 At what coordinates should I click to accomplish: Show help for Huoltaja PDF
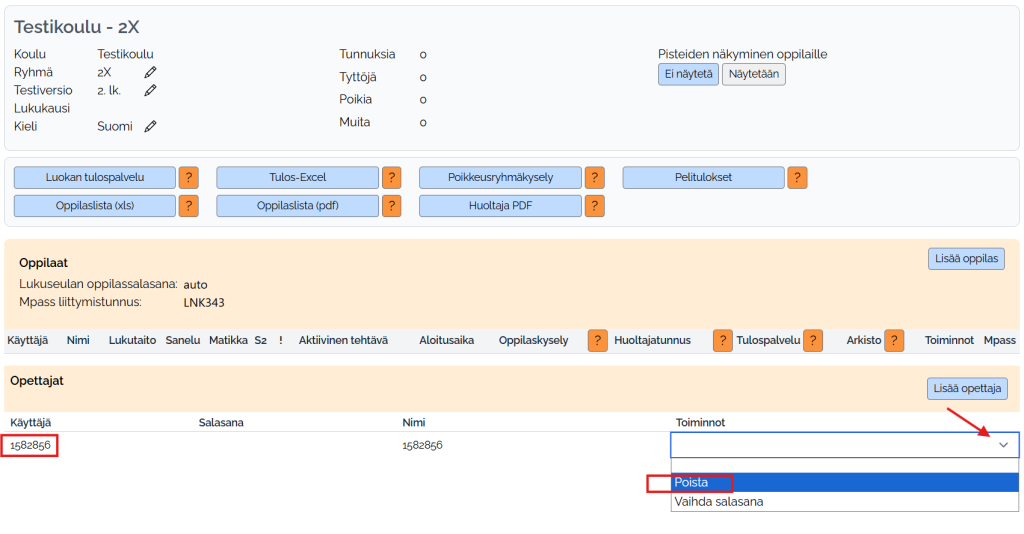tap(595, 206)
